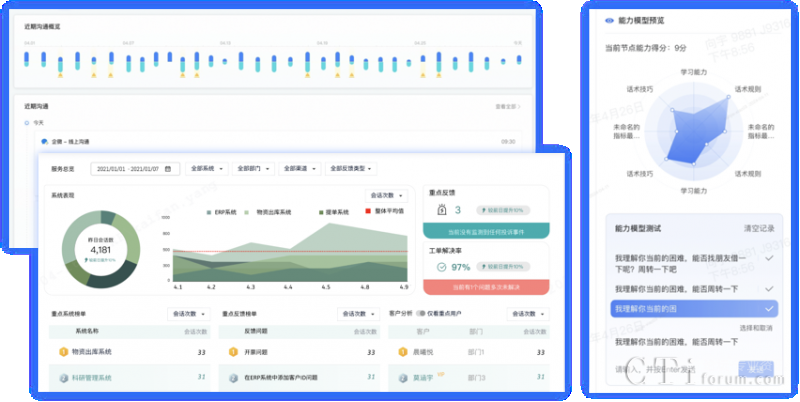
Task: Open the 全部系统 dropdown filter
Action: pos(207,169)
